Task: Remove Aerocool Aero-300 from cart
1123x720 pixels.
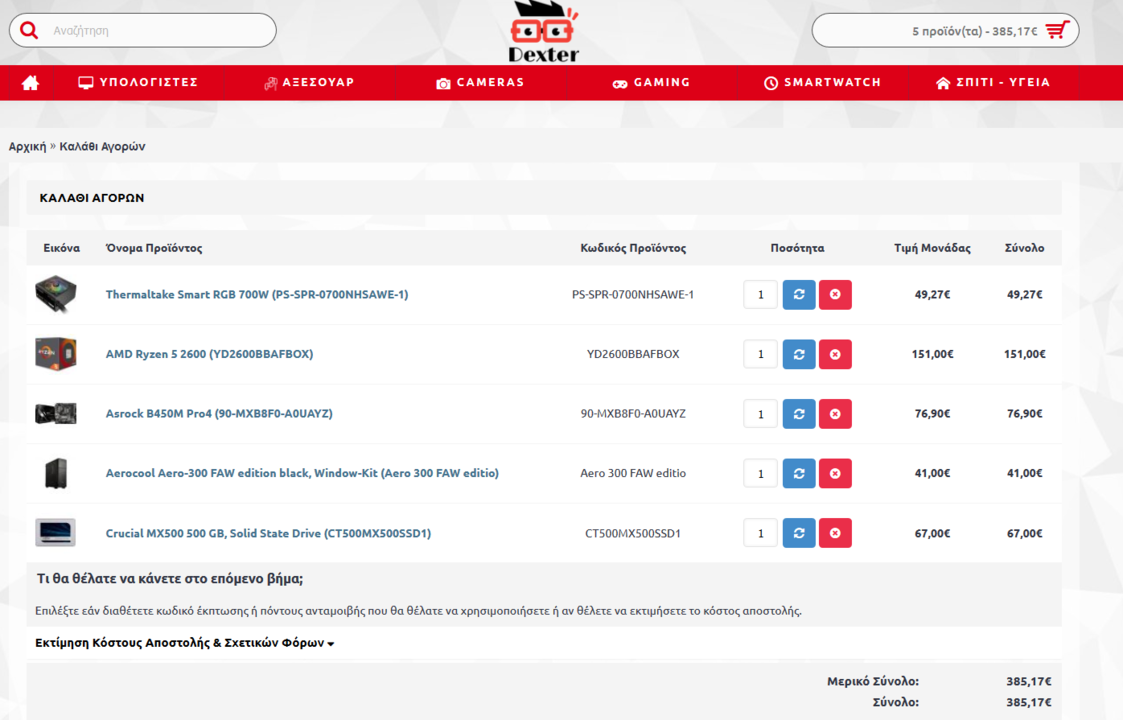Action: pyautogui.click(x=835, y=473)
